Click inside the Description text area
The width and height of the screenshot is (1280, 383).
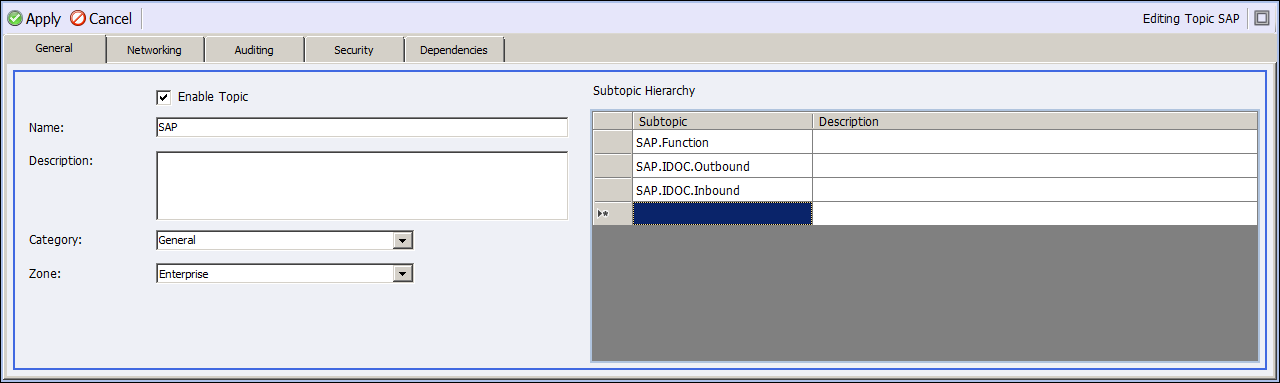(362, 185)
